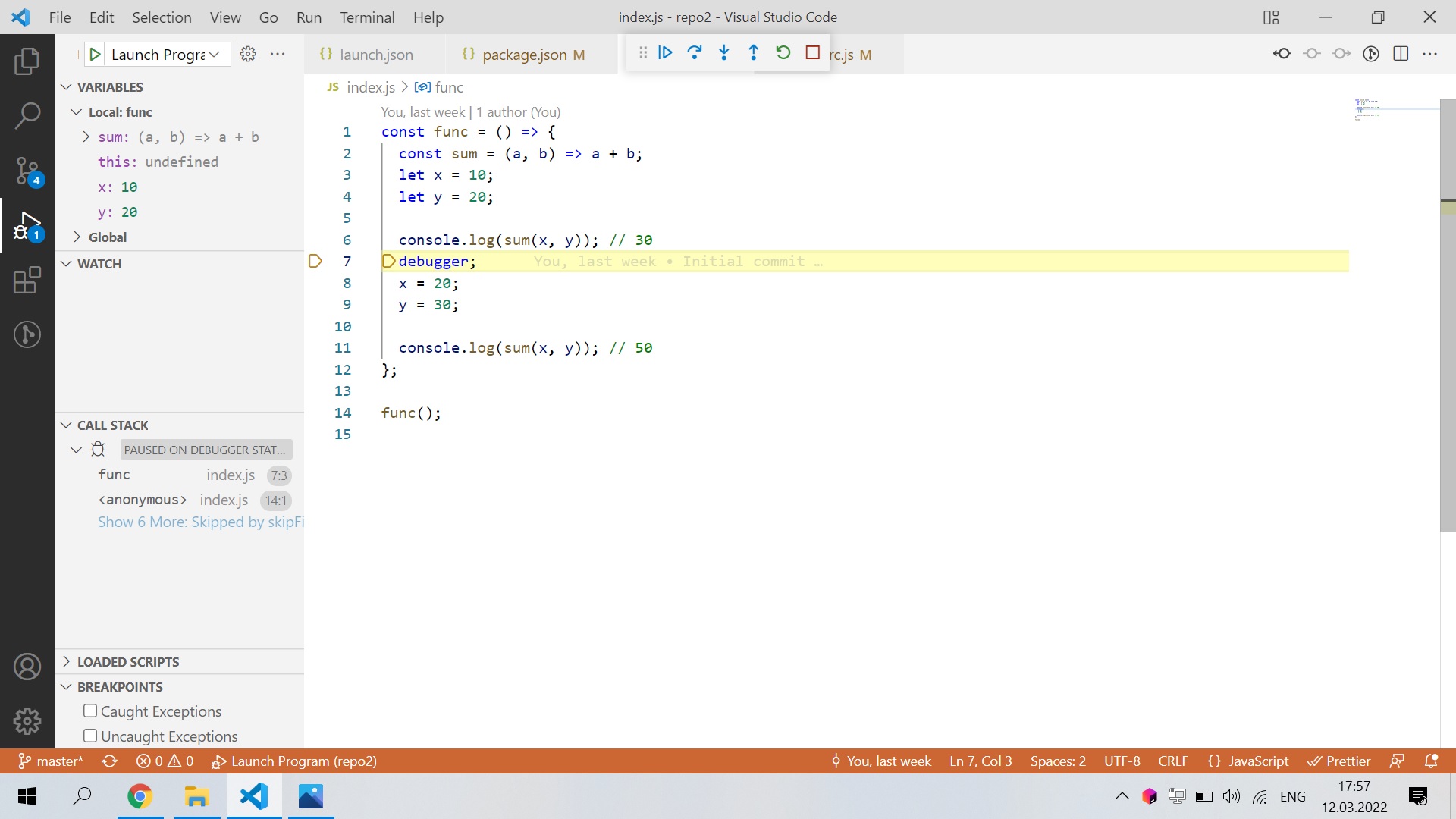The image size is (1456, 819).
Task: Open the Search view in activity bar
Action: 27,116
